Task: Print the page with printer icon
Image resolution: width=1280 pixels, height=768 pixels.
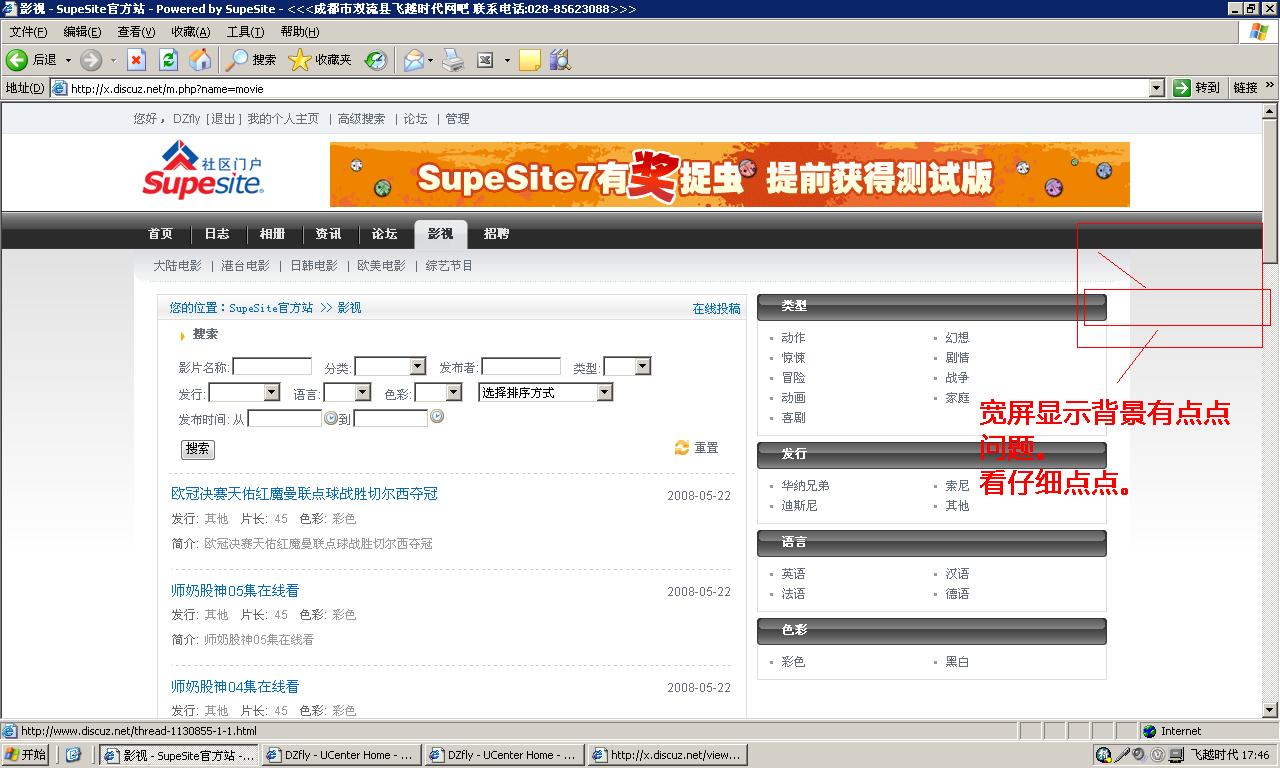Action: point(453,60)
